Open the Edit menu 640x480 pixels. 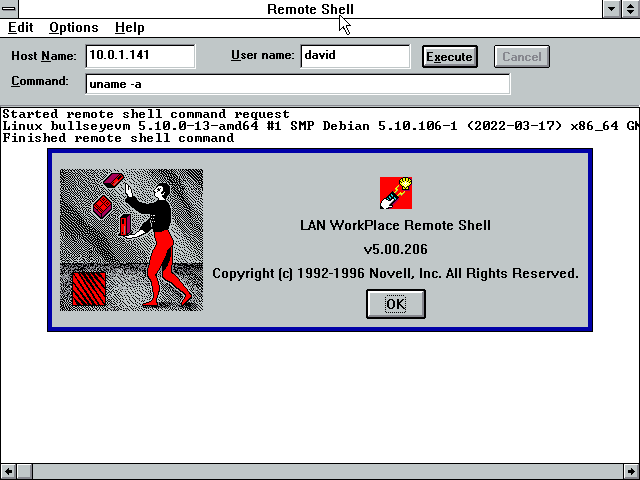[20, 28]
